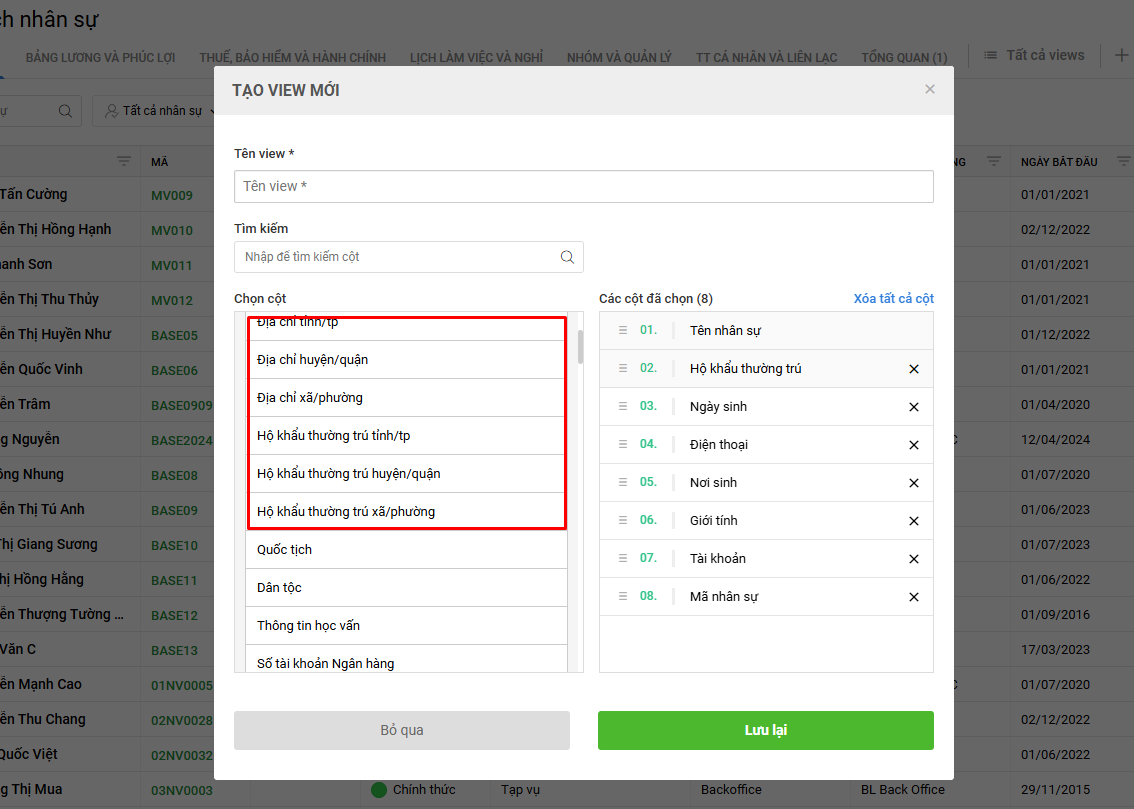This screenshot has width=1134, height=809.
Task: Click the Chọn cột list scrollbar
Action: [580, 347]
